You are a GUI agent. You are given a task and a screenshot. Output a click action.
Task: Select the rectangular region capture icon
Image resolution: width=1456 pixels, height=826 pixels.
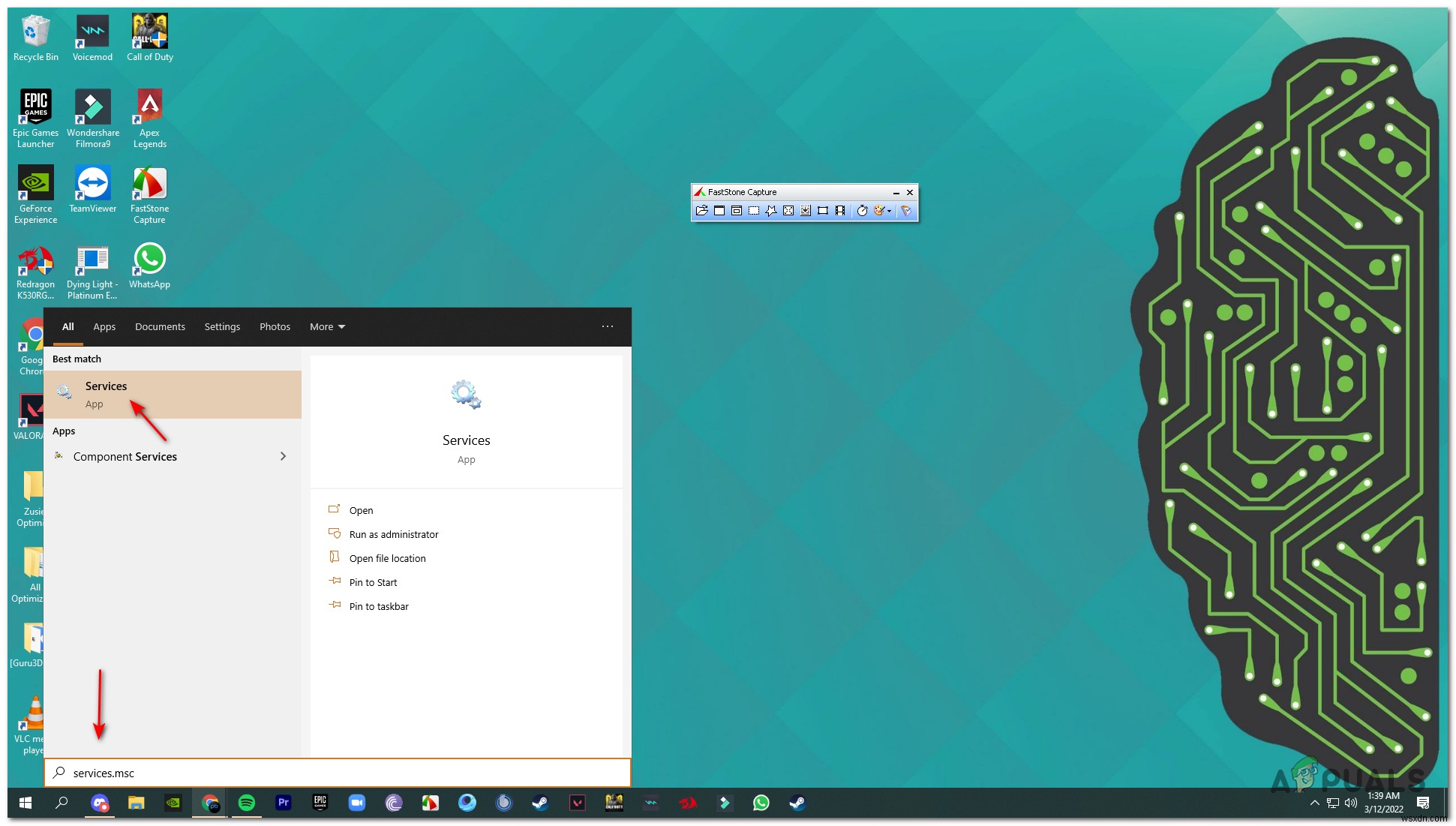coord(754,210)
